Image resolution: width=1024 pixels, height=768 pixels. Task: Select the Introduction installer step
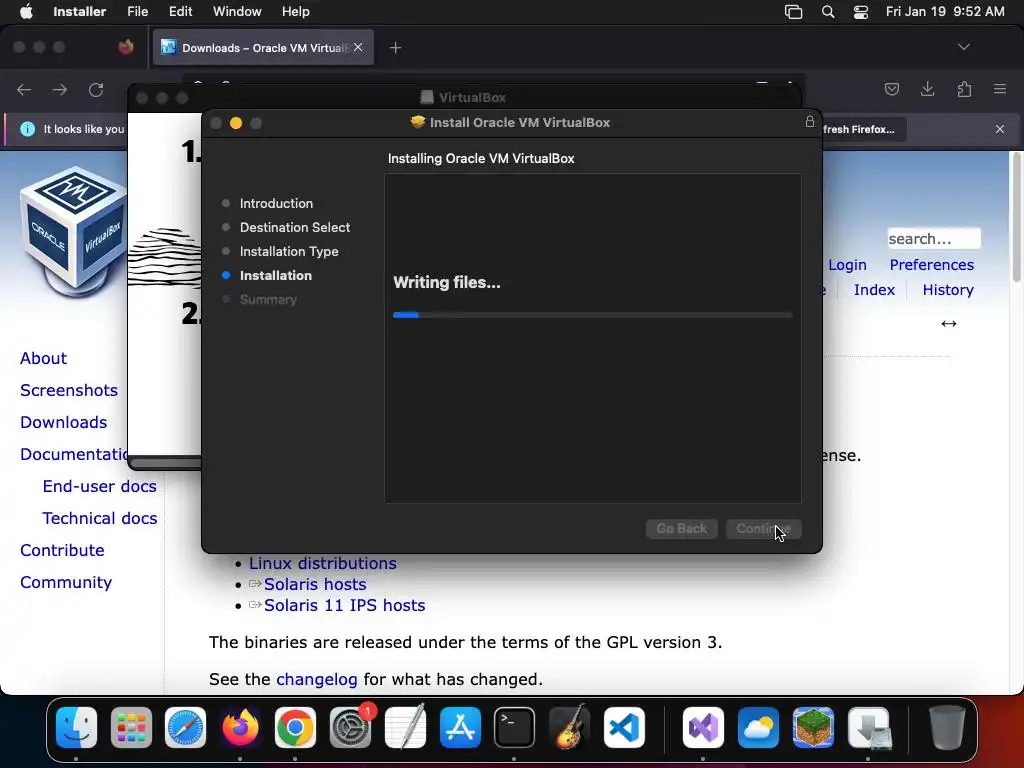pyautogui.click(x=276, y=203)
